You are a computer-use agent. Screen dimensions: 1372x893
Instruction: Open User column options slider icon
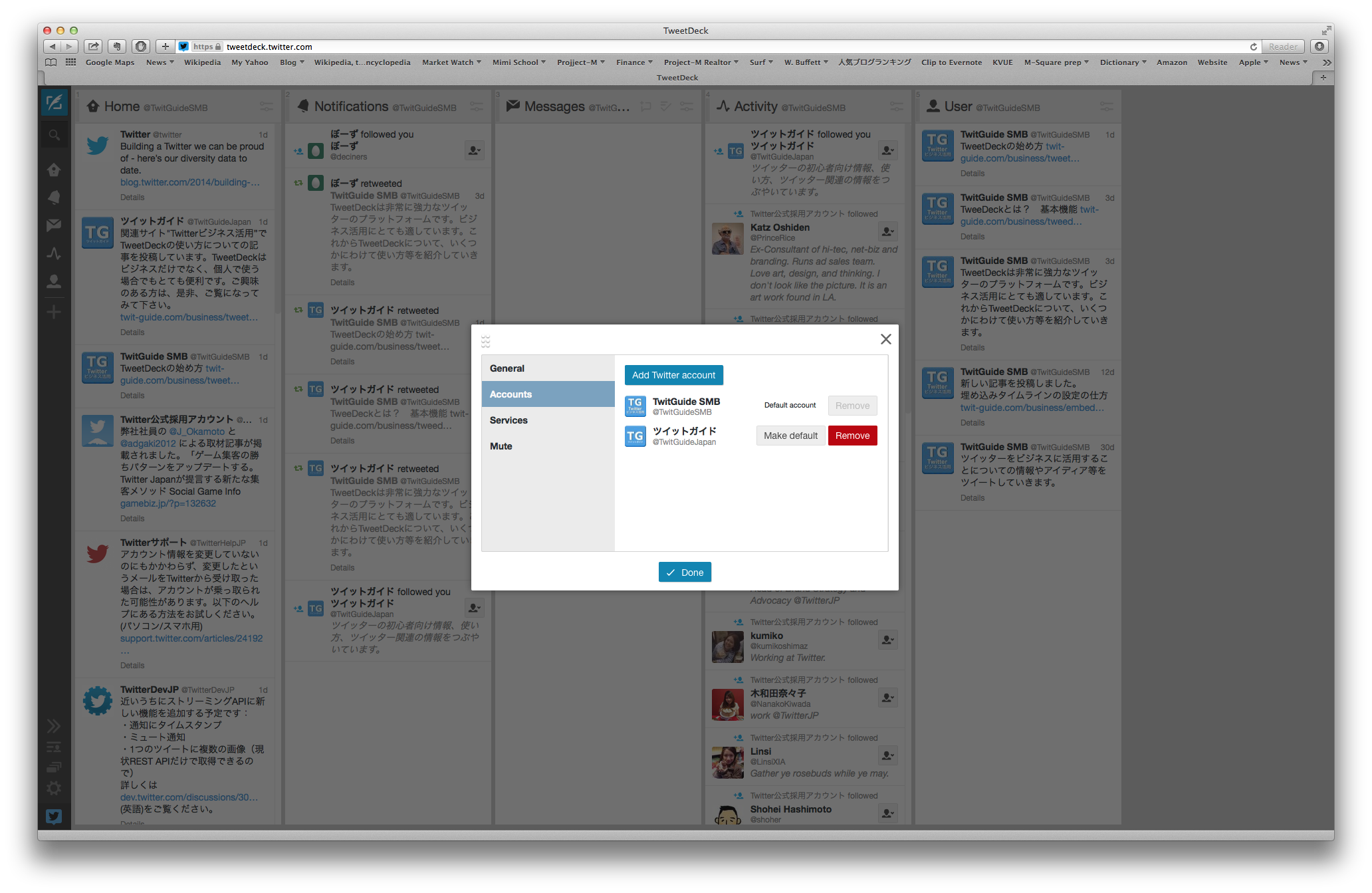coord(1107,106)
